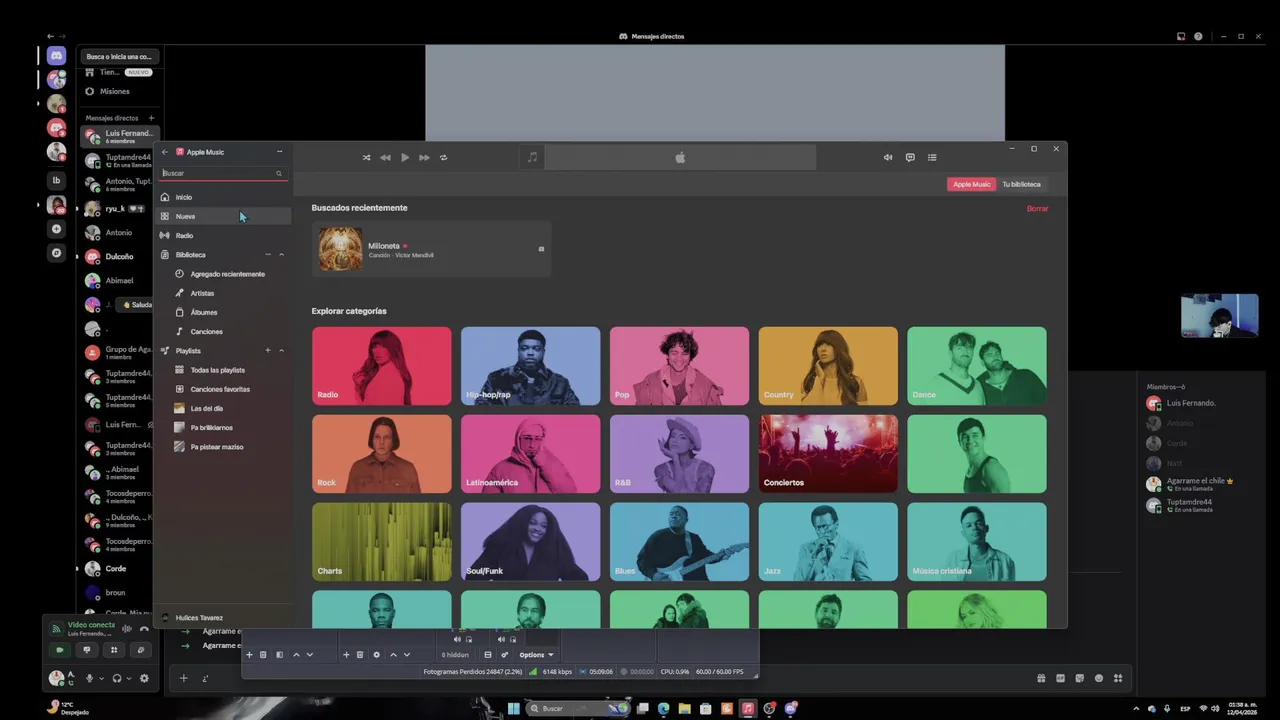Click Borrar to clear recent searches
Viewport: 1280px width, 720px height.
[x=1037, y=208]
